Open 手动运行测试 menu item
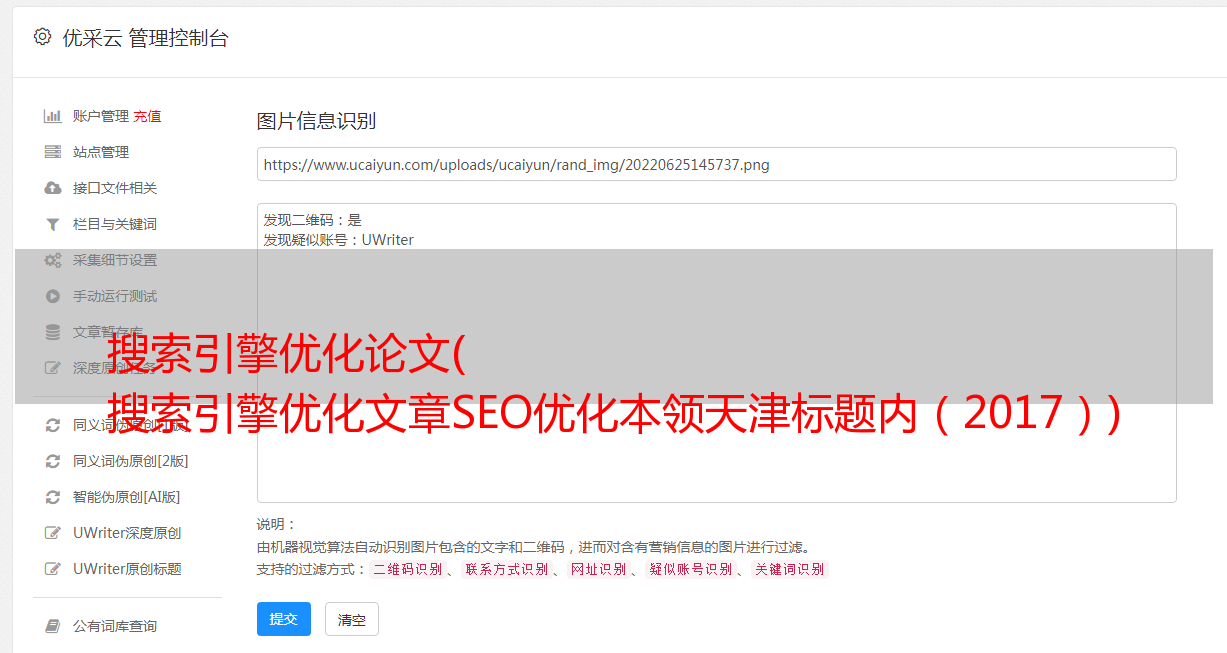The image size is (1227, 653). tap(115, 296)
